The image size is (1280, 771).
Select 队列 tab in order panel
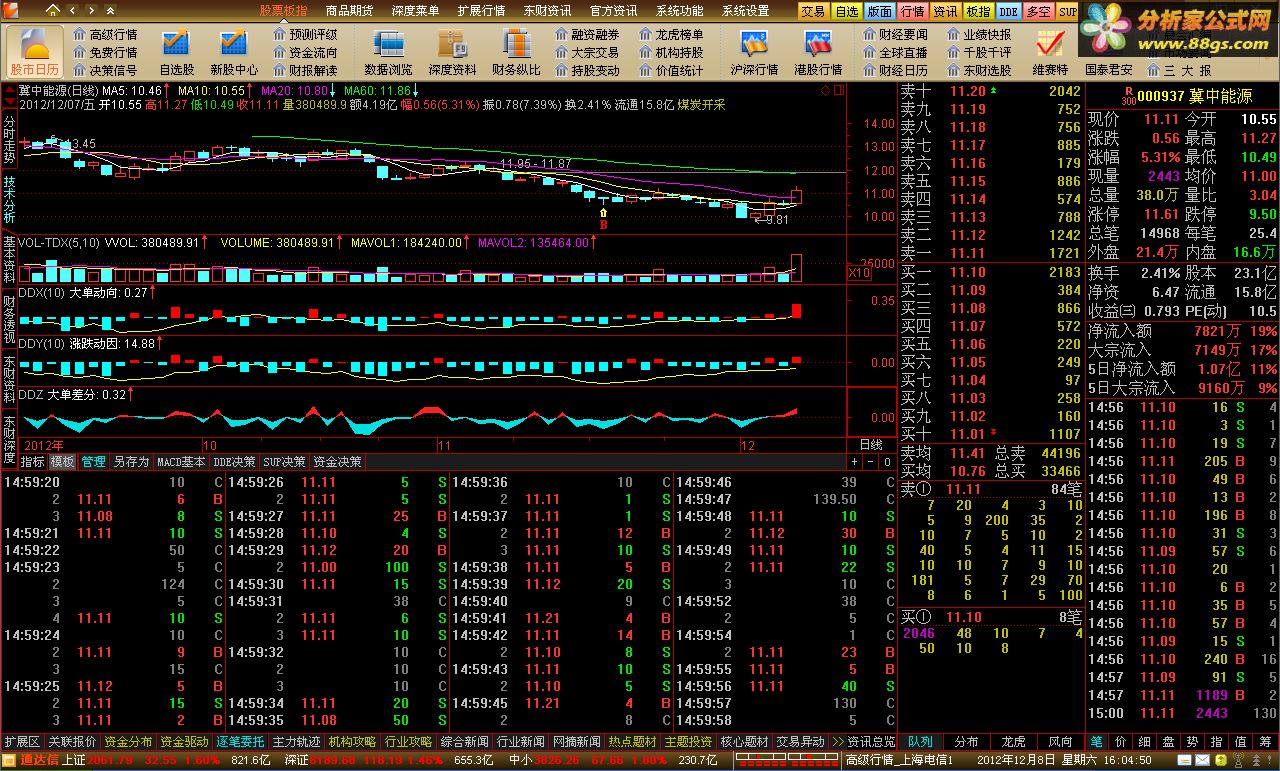[920, 742]
